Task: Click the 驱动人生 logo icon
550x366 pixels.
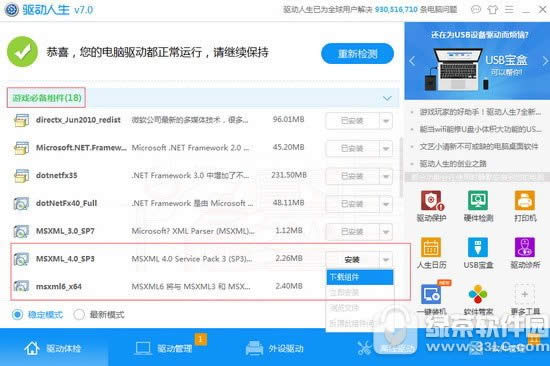Action: point(12,9)
